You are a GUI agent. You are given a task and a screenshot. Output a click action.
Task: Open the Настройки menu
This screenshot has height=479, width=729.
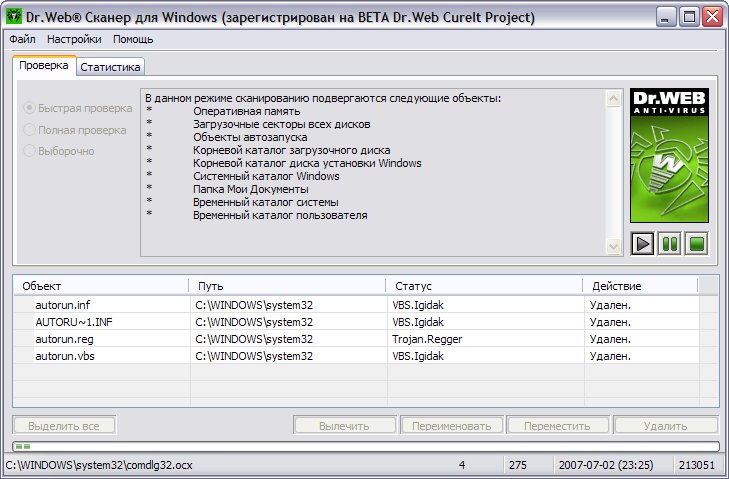[74, 39]
